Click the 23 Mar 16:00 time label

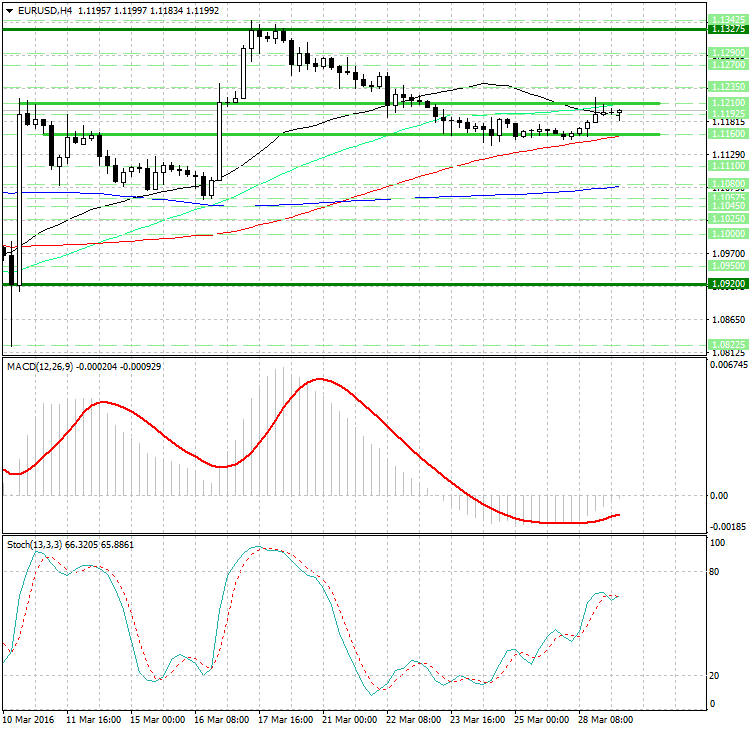coord(478,720)
